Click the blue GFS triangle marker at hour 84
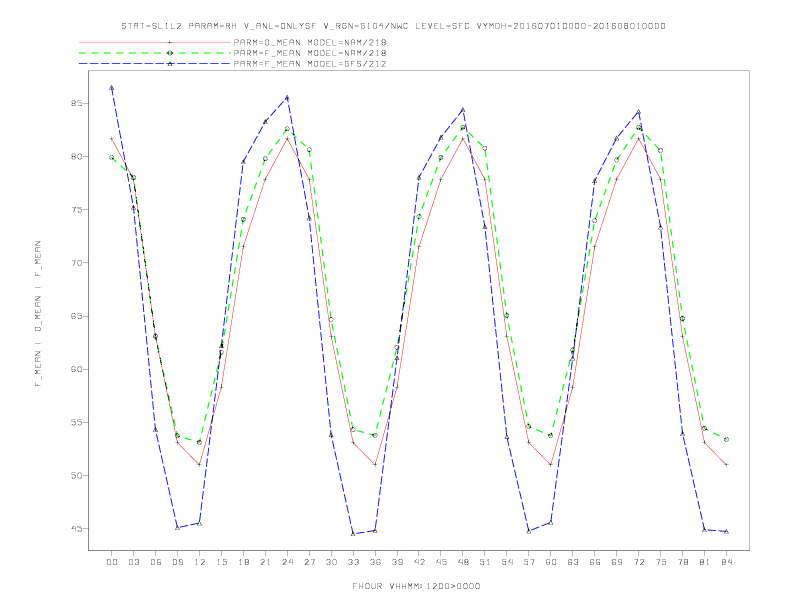Screen dimensions: 792x612 (x=726, y=531)
